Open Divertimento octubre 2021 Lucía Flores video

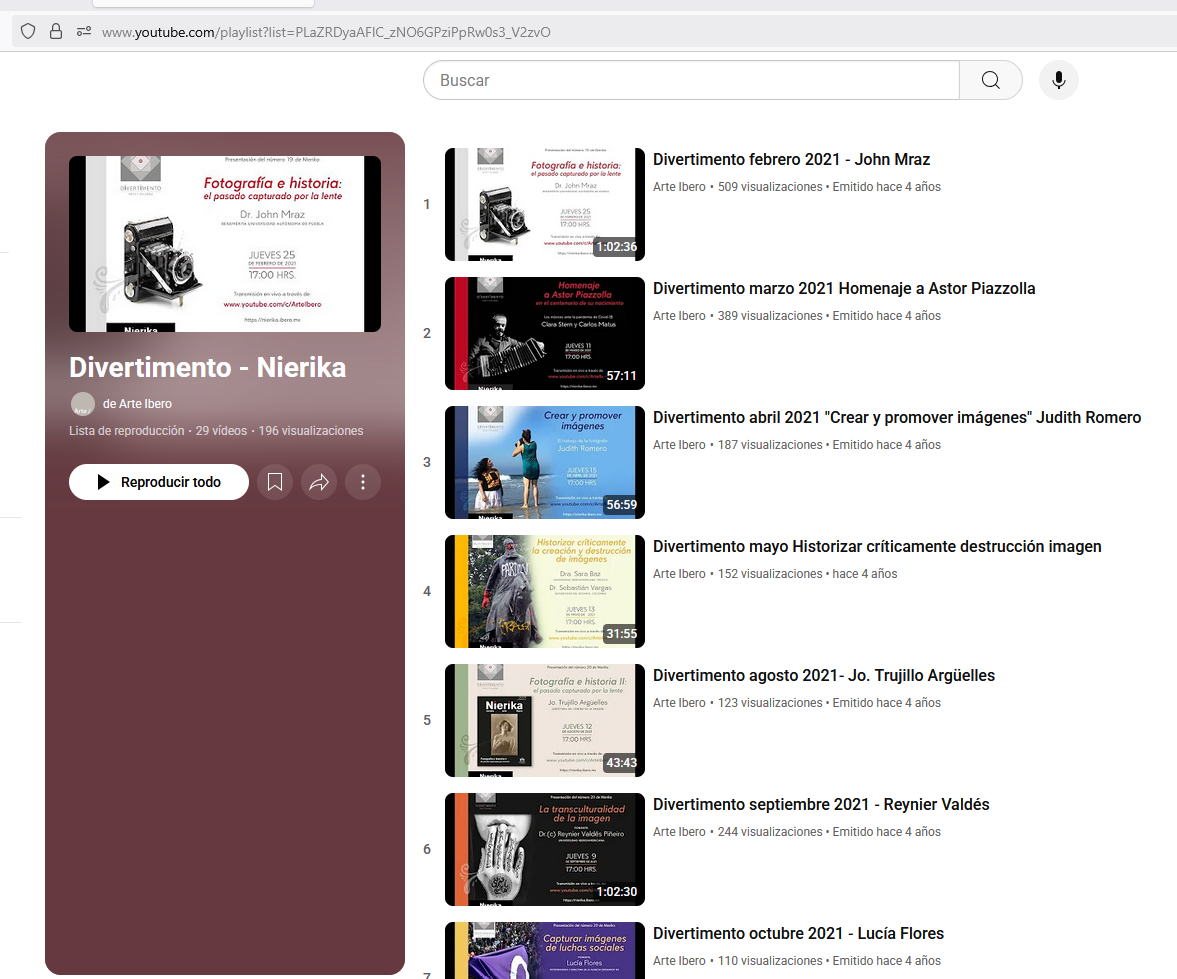pos(798,934)
